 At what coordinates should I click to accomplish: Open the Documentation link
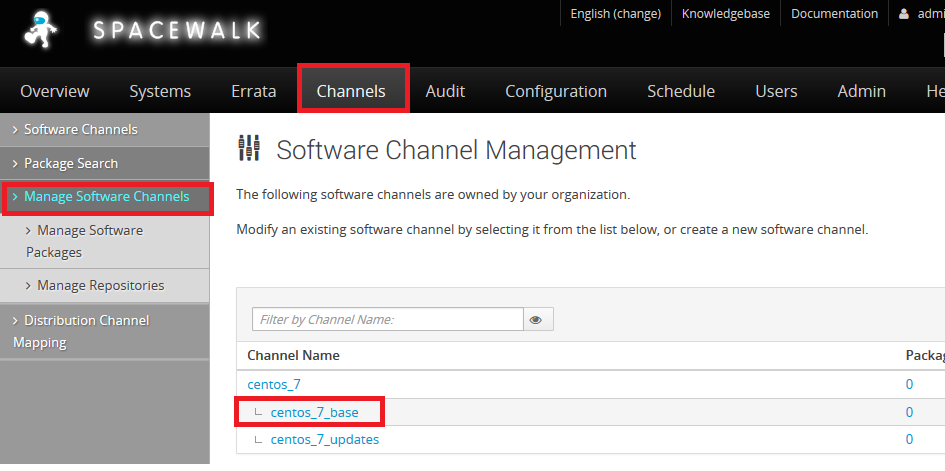point(834,13)
